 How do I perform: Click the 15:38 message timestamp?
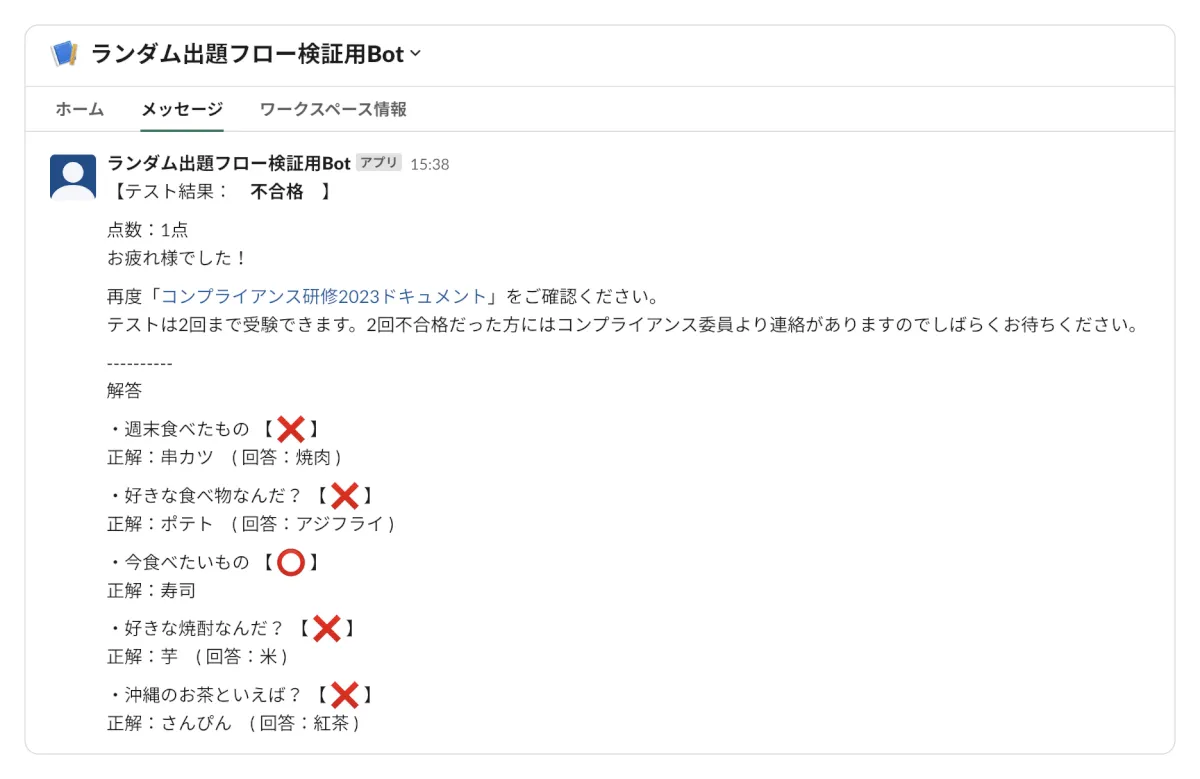[430, 164]
